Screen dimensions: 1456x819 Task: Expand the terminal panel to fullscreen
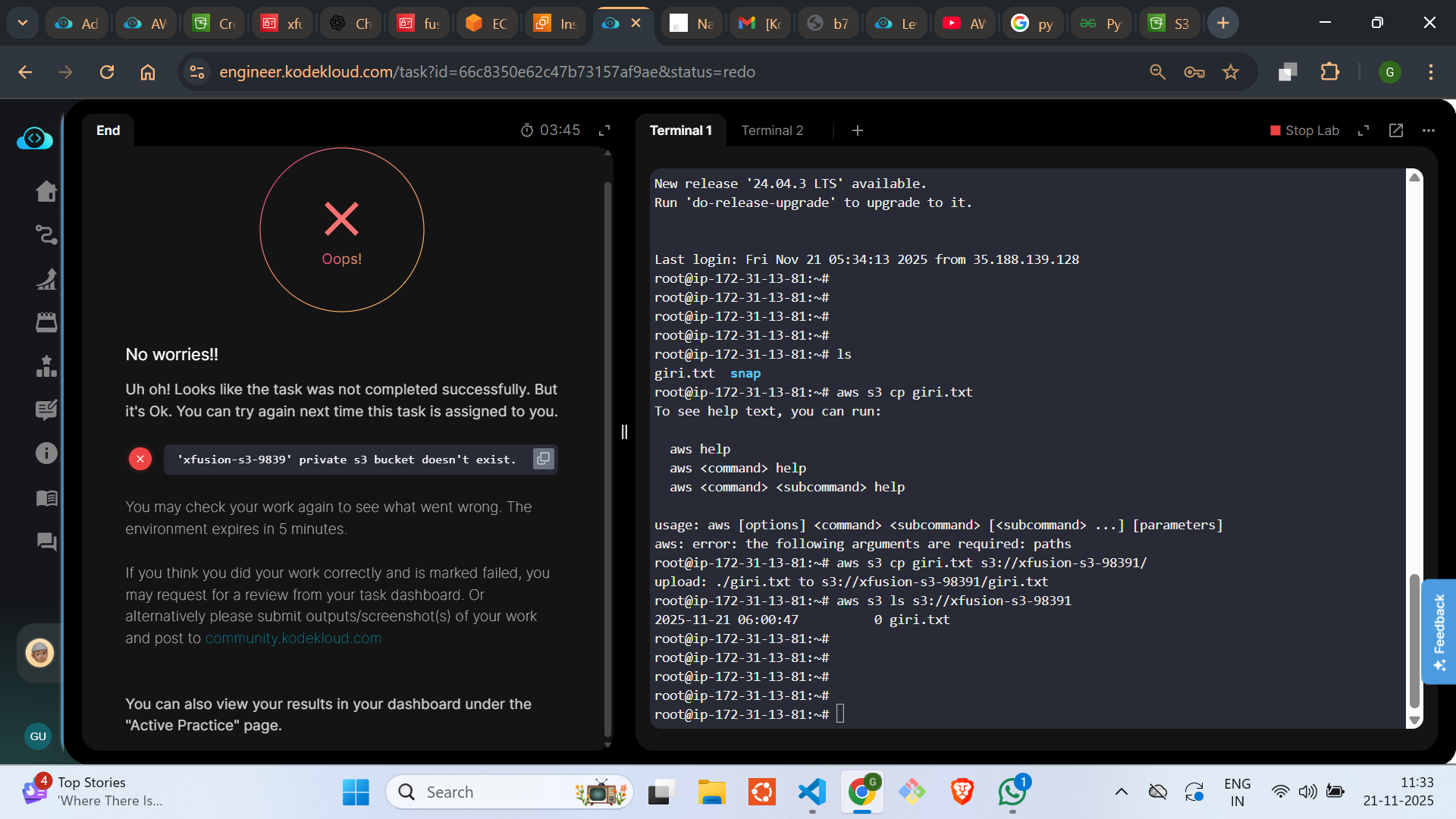(1363, 130)
